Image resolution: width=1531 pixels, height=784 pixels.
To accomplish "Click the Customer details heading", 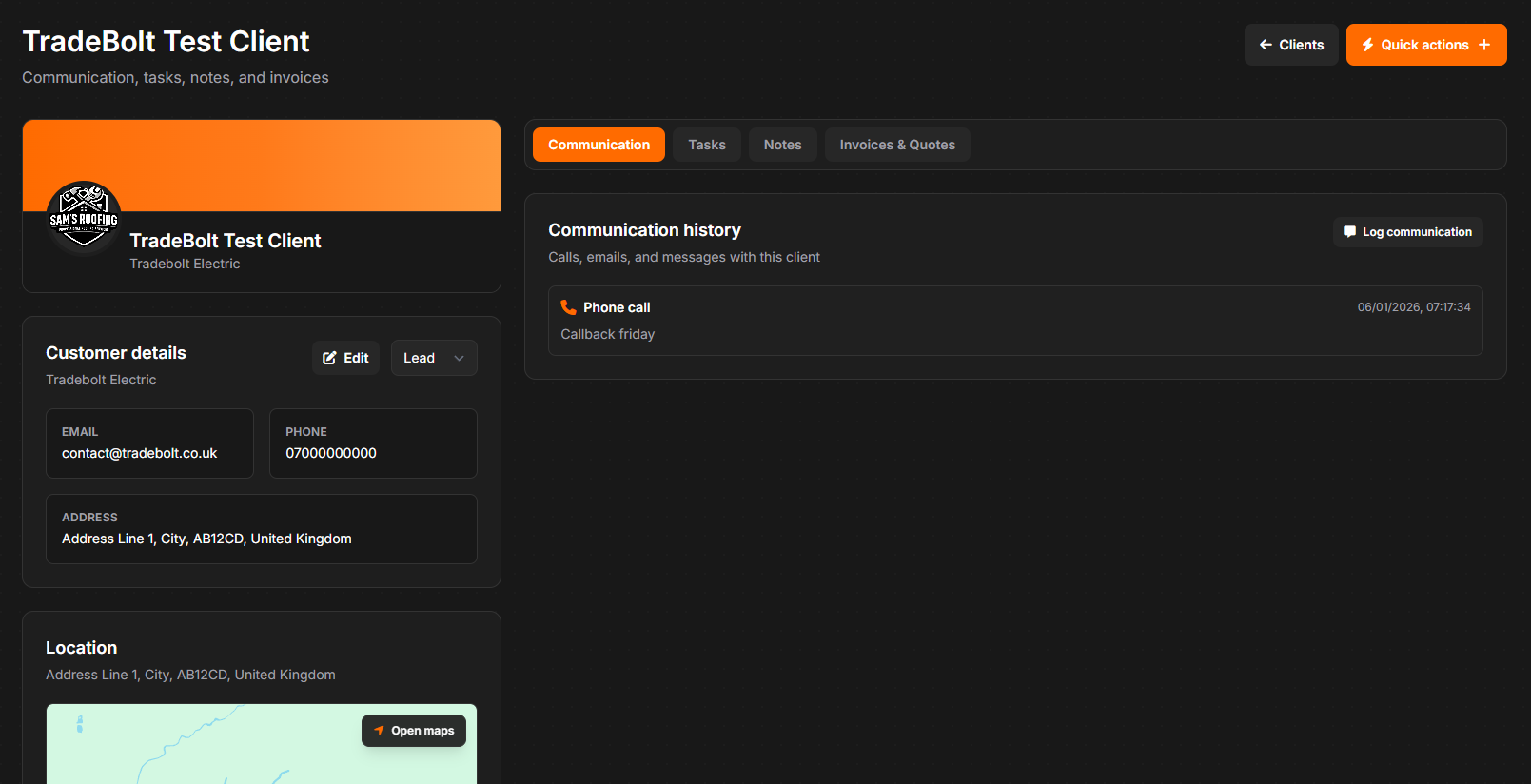I will [x=116, y=353].
